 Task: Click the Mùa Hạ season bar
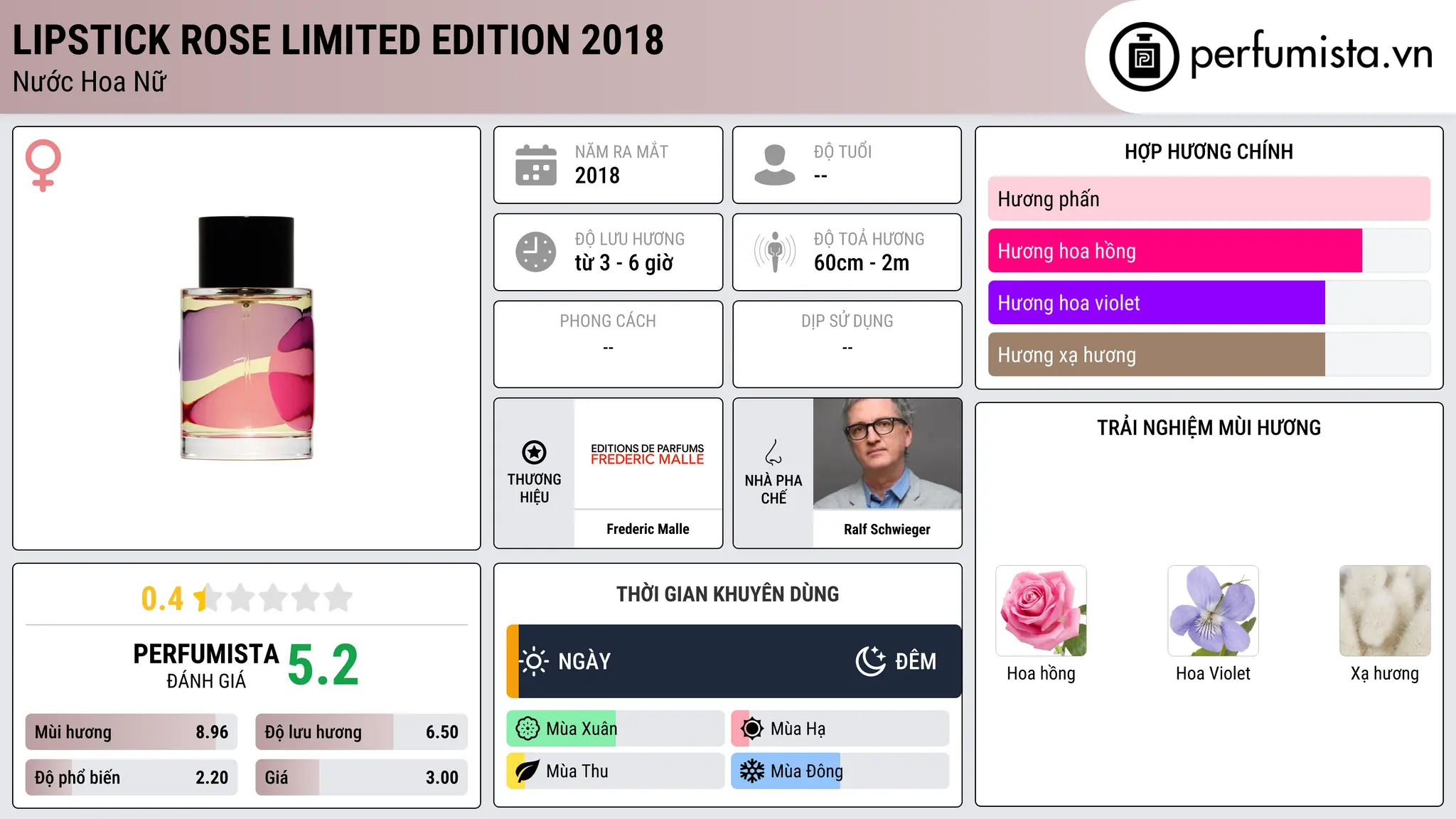coord(840,729)
